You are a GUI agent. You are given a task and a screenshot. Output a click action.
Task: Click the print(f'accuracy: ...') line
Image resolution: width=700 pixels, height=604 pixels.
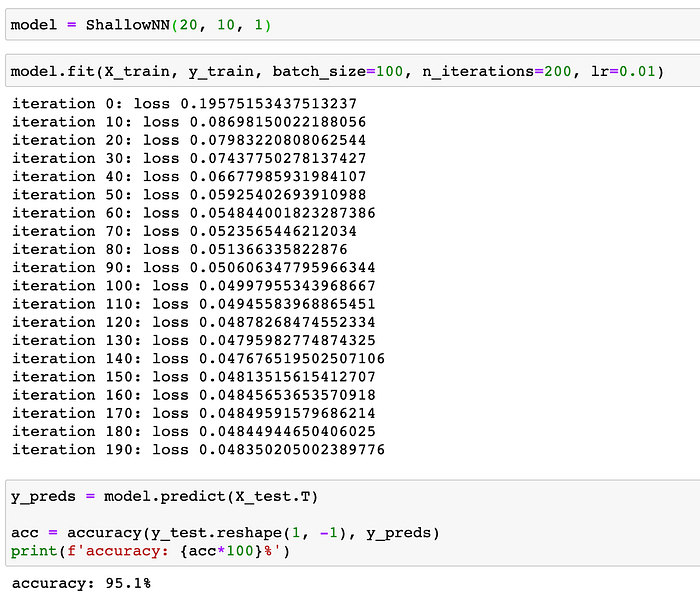(x=150, y=551)
